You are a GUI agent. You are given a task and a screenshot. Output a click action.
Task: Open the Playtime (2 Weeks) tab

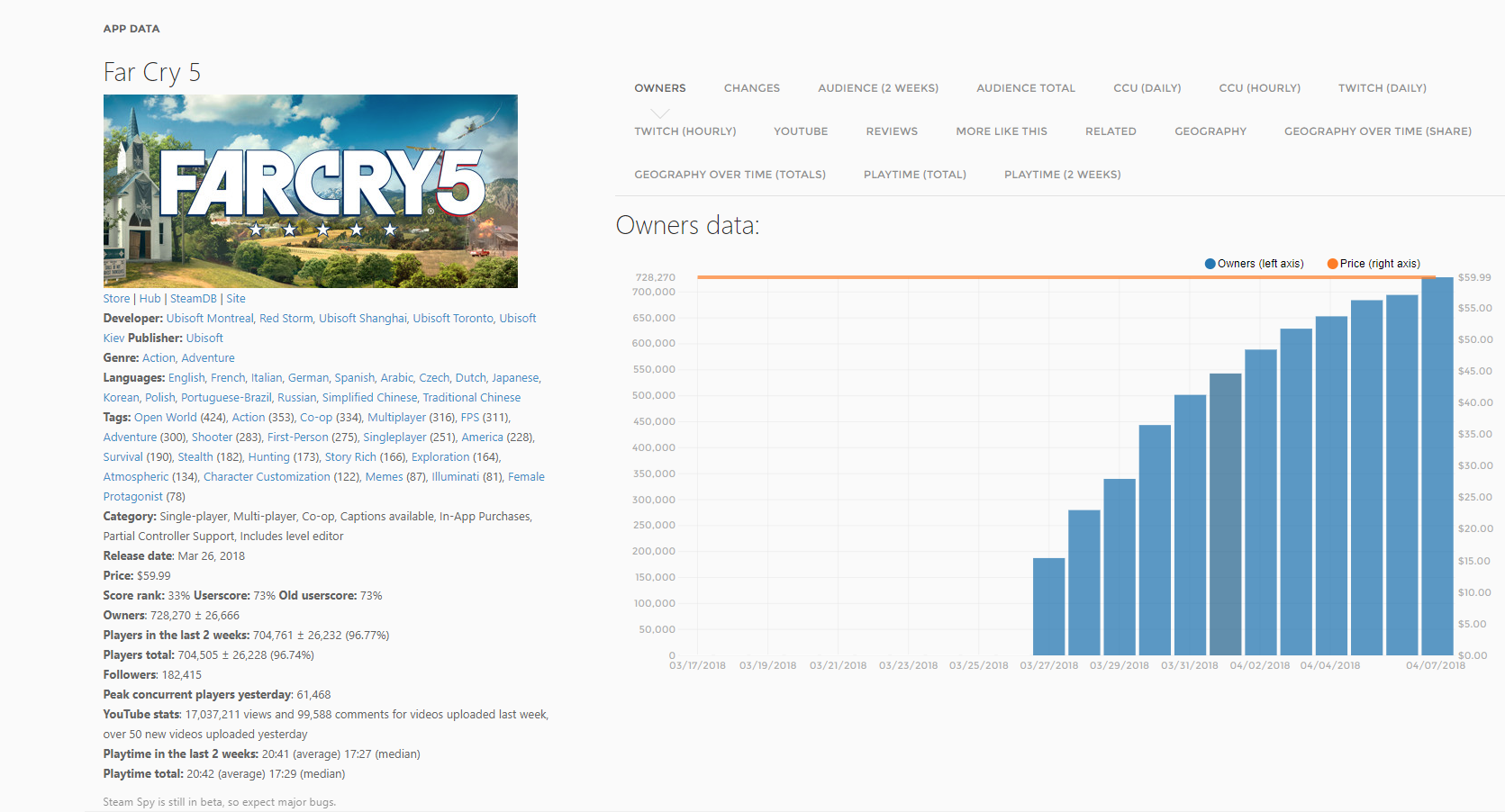click(1063, 175)
